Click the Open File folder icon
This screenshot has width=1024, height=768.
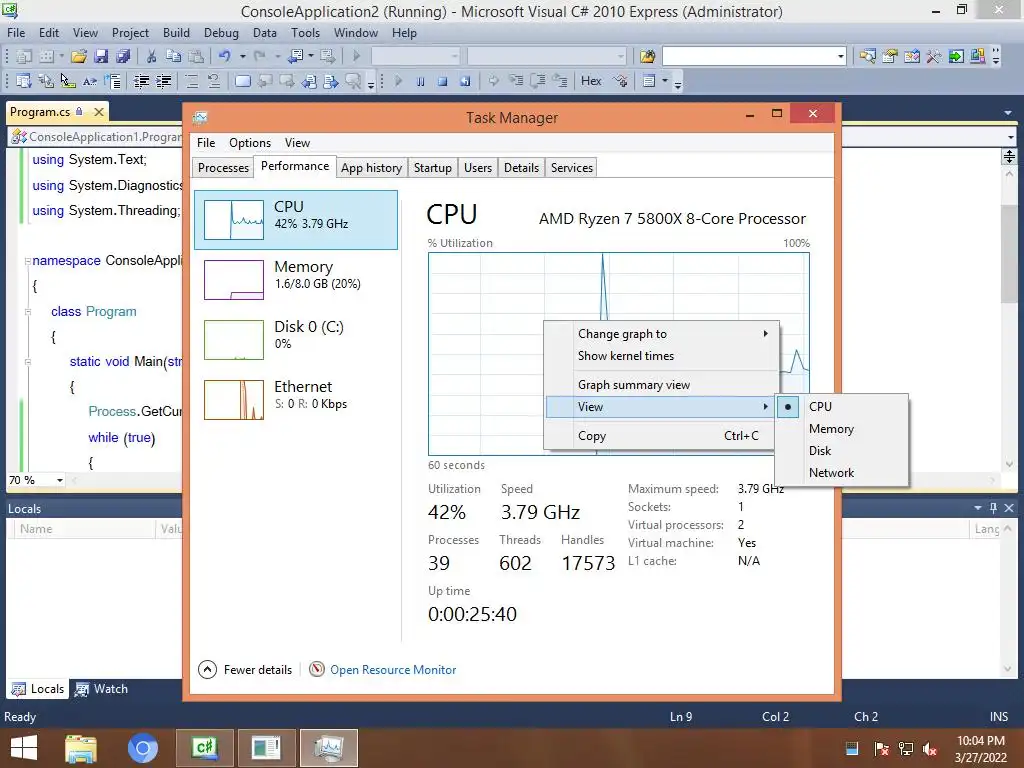[79, 56]
